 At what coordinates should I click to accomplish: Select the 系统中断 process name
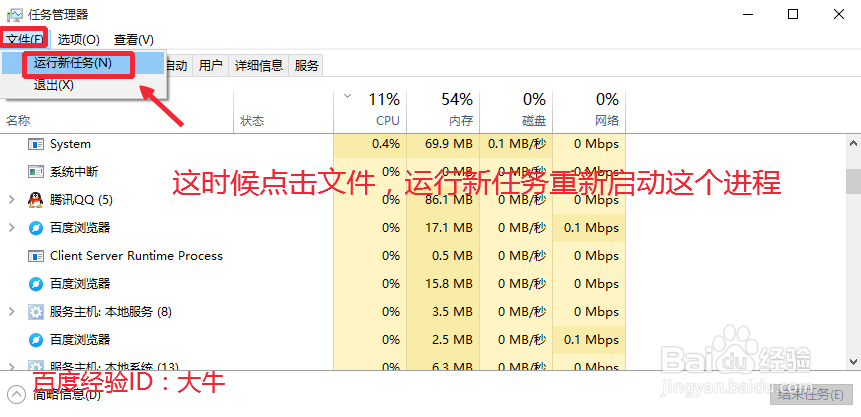pos(74,172)
